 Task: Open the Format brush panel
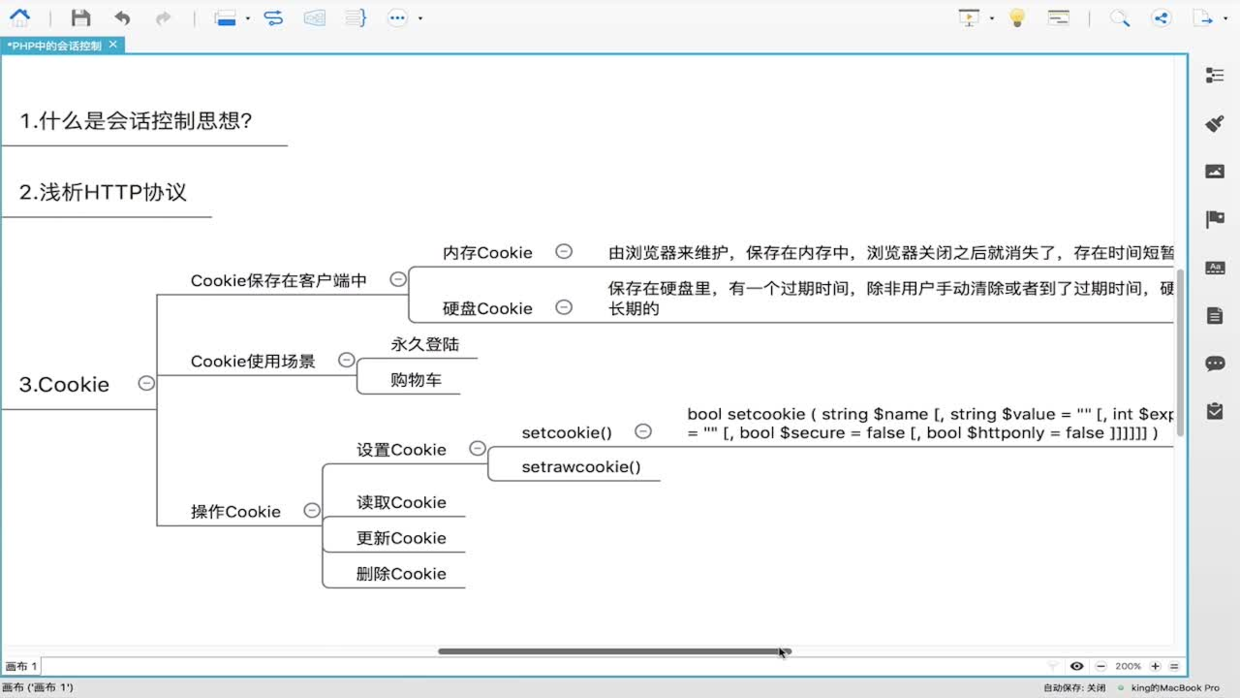coord(1215,123)
